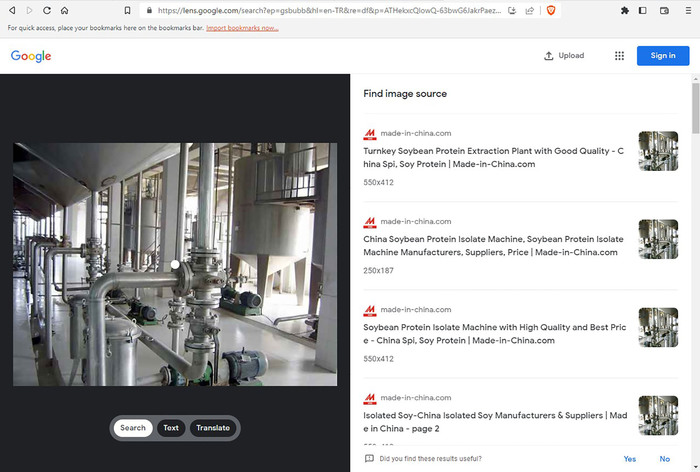
Task: Click the Google logo
Action: pos(31,56)
